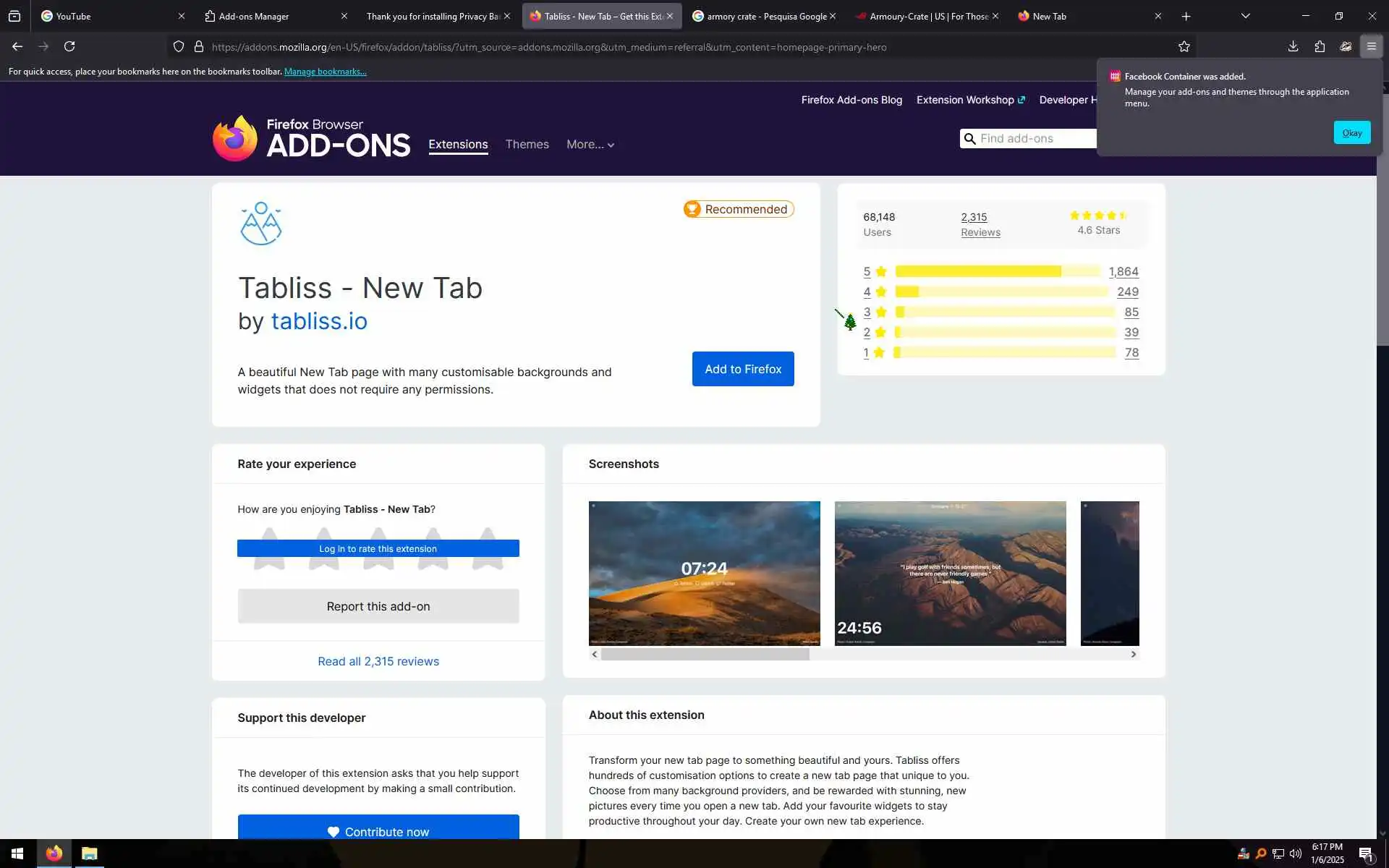Open the Themes section link
Image resolution: width=1389 pixels, height=868 pixels.
pyautogui.click(x=527, y=145)
